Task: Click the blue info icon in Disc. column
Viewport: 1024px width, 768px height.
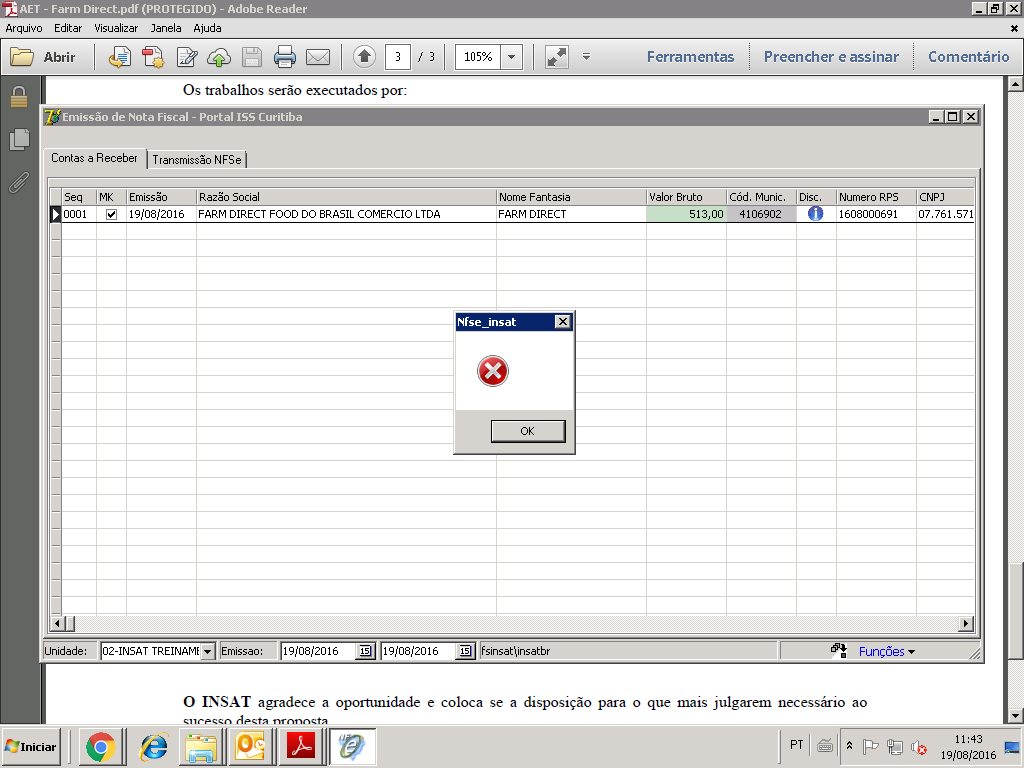Action: (815, 214)
